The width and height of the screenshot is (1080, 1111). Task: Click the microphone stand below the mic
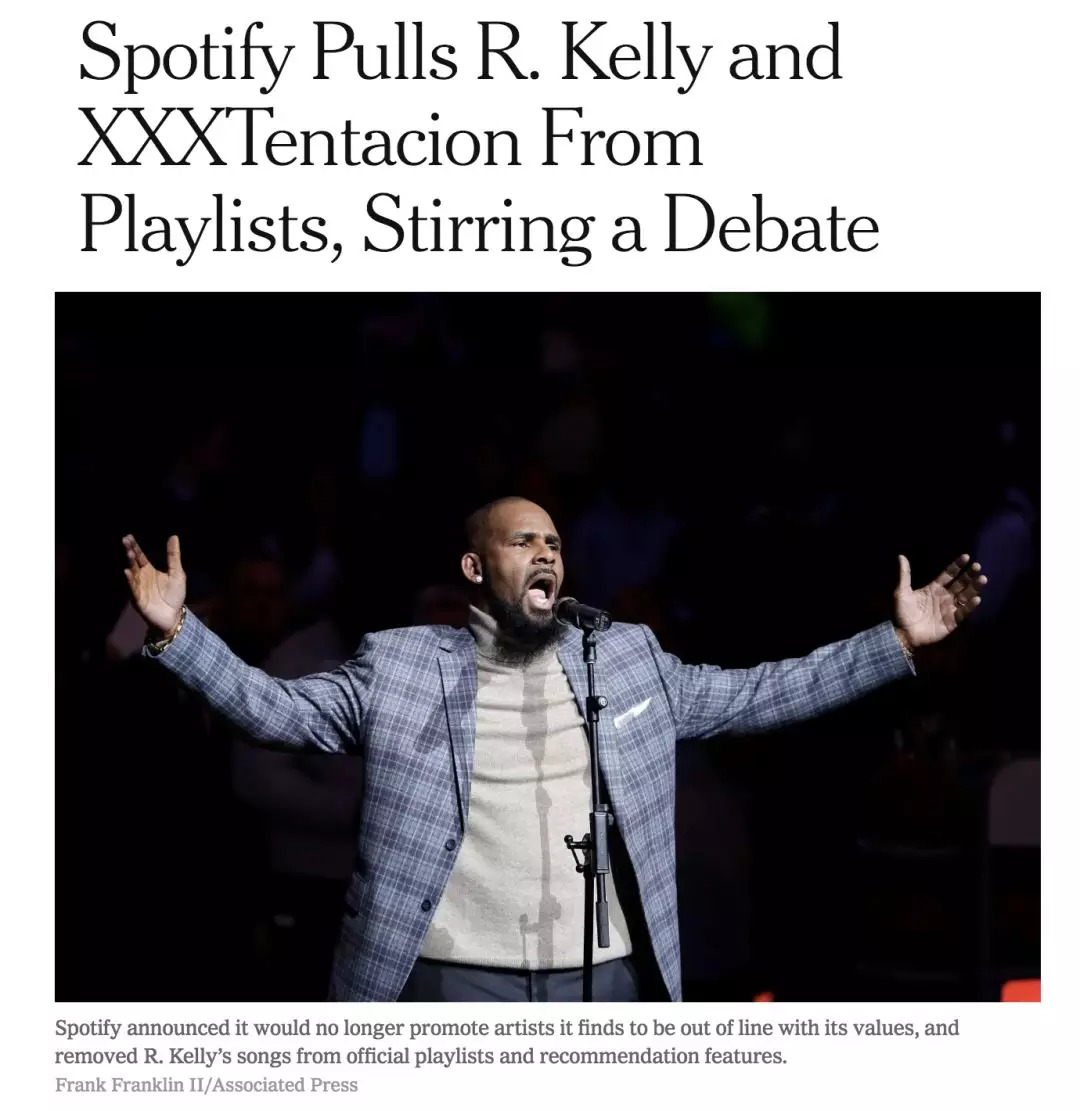pyautogui.click(x=596, y=800)
